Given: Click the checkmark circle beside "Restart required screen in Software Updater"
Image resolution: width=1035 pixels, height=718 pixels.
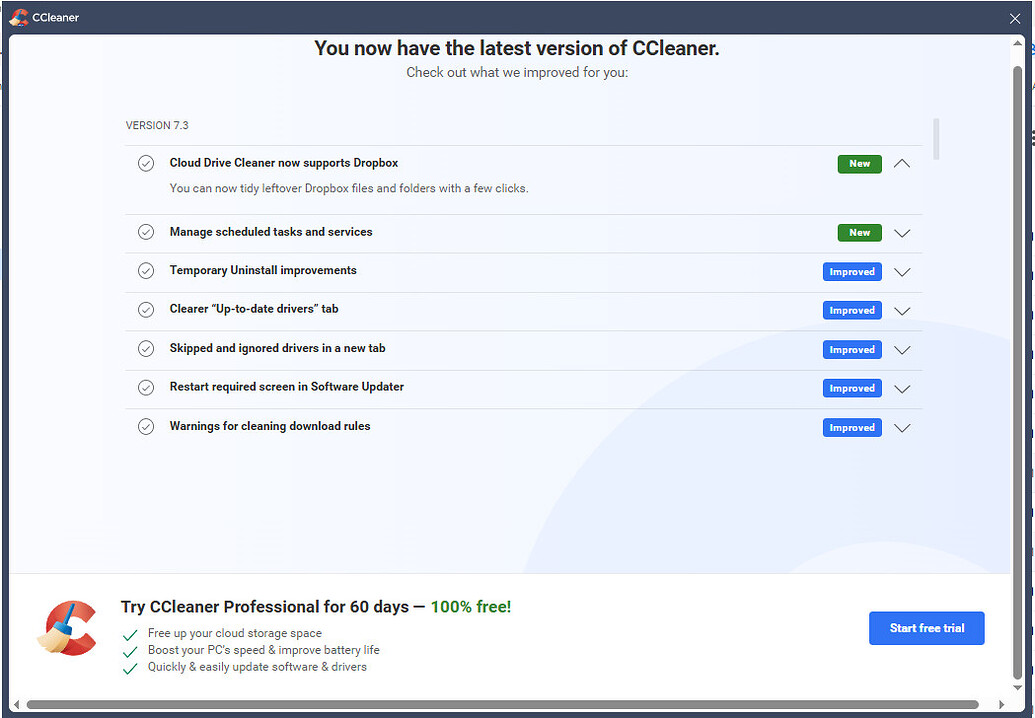Looking at the screenshot, I should (146, 387).
